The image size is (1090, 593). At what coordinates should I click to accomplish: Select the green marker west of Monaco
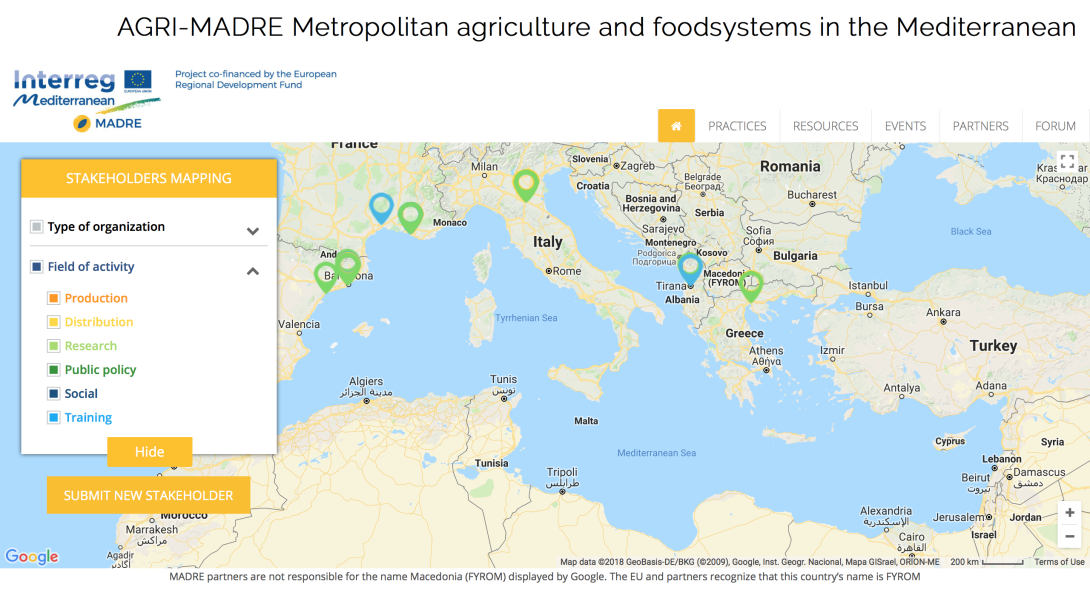[x=410, y=218]
